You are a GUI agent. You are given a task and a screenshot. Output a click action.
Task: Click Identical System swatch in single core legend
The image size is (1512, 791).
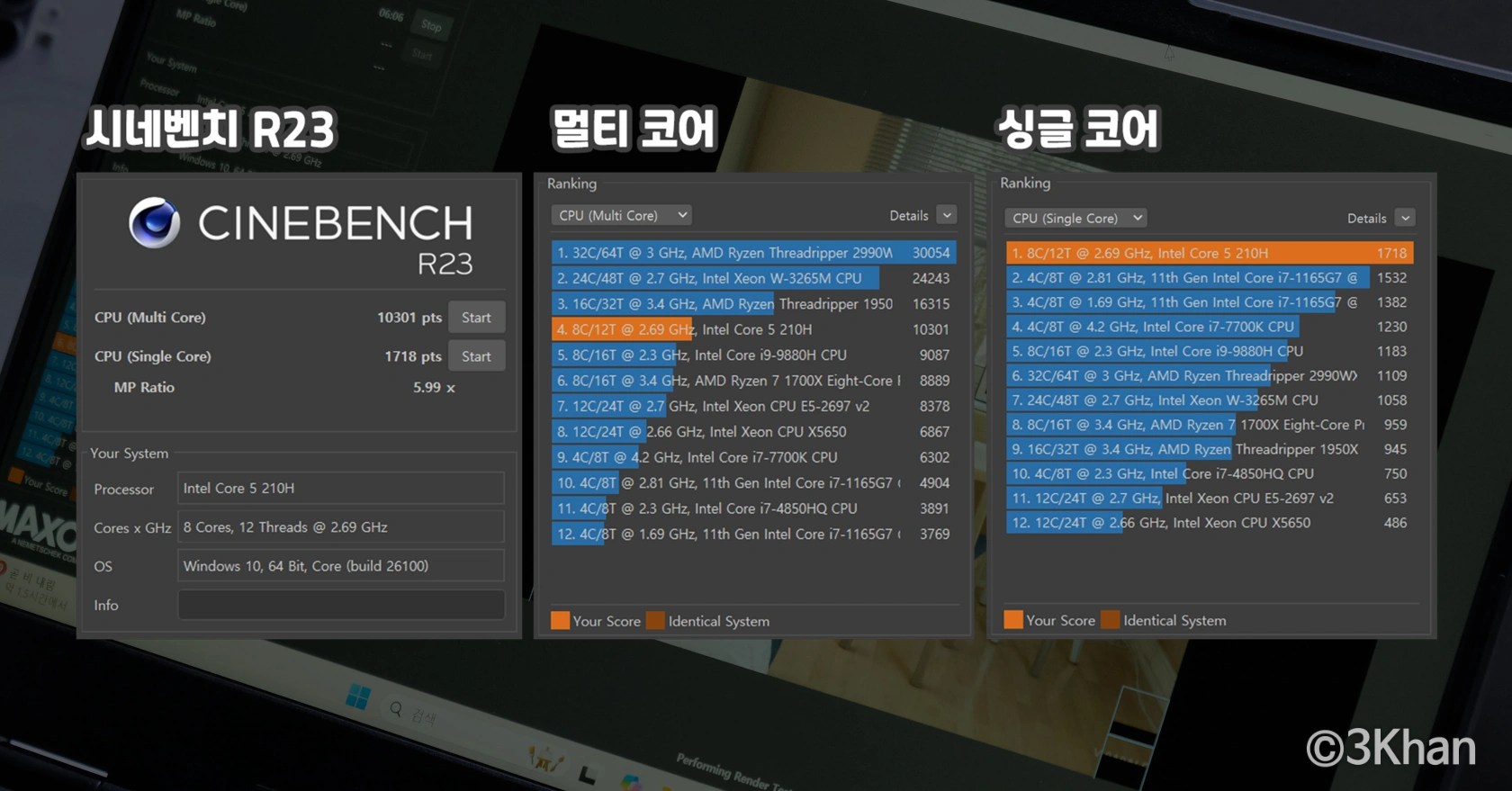(x=1111, y=619)
